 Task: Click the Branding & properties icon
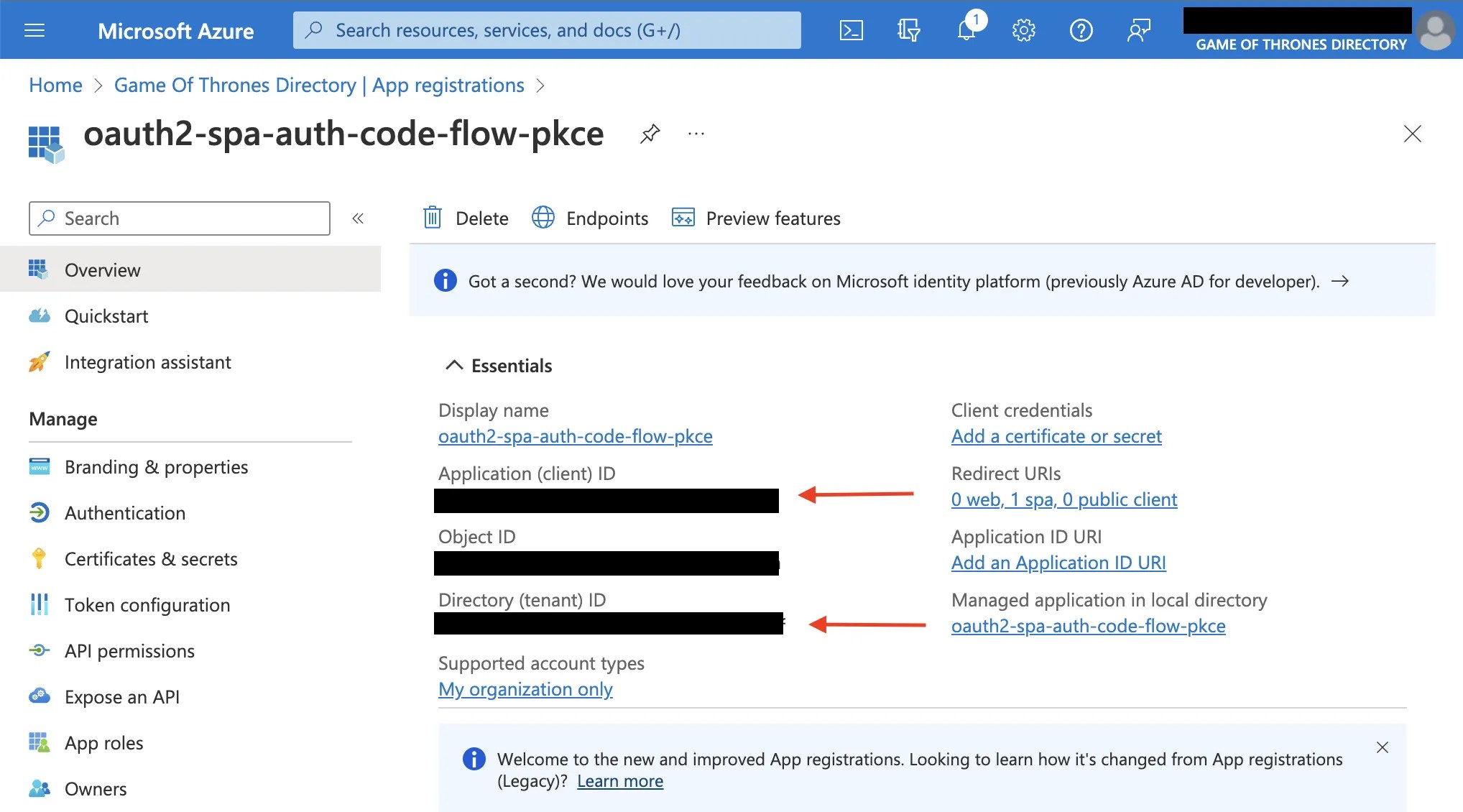click(40, 466)
